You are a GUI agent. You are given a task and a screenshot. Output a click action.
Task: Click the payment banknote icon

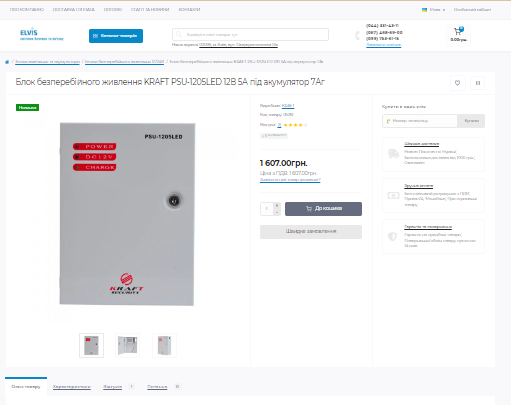point(393,195)
